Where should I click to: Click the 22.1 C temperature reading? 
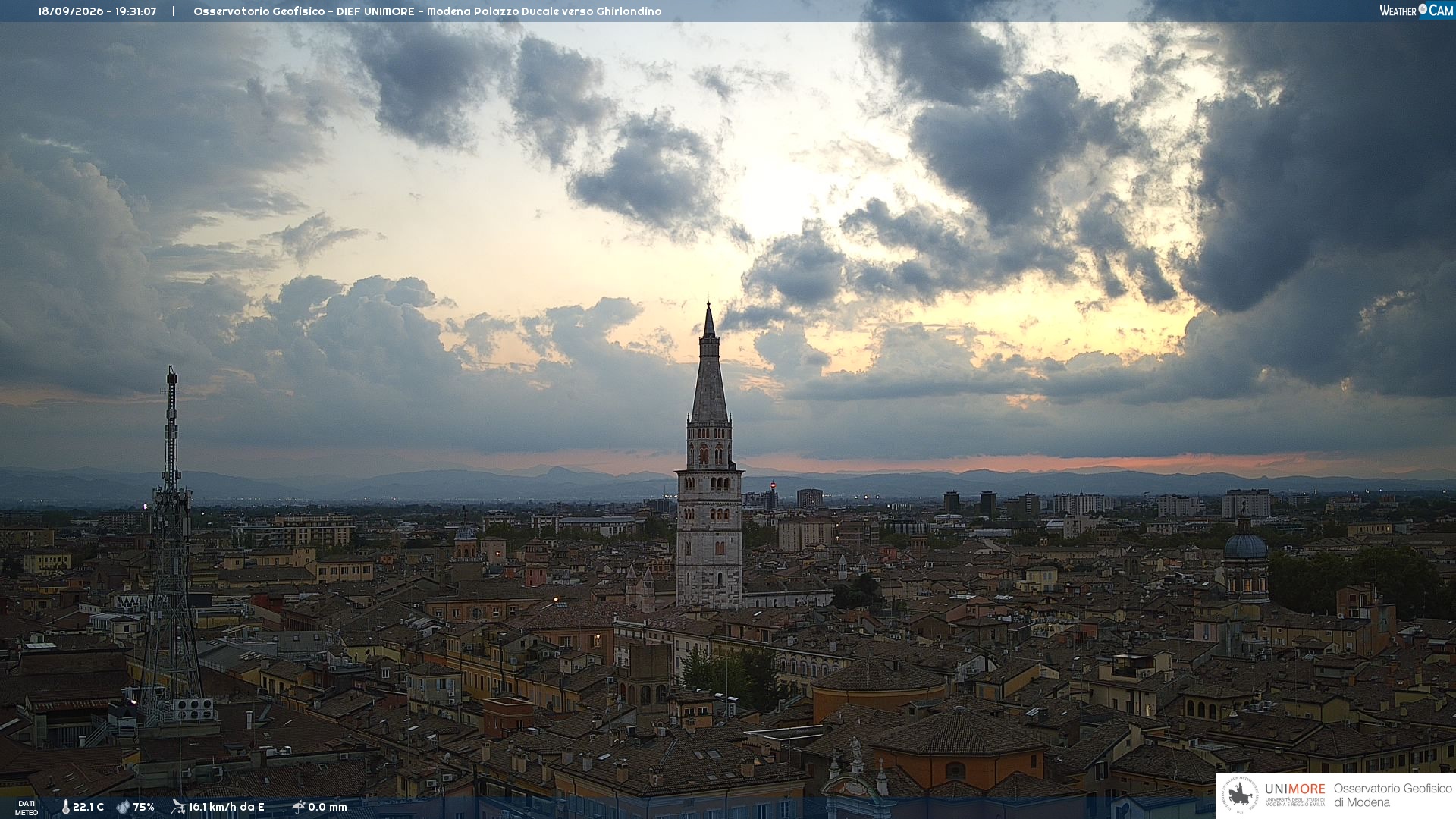point(88,807)
